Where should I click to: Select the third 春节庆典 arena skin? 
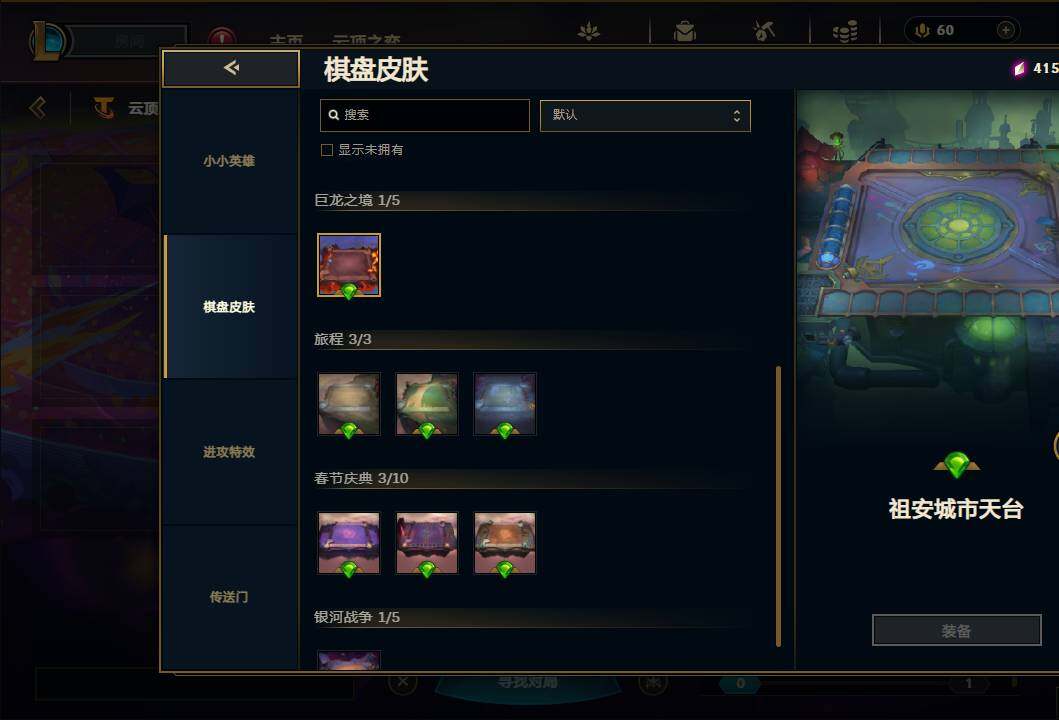[505, 543]
